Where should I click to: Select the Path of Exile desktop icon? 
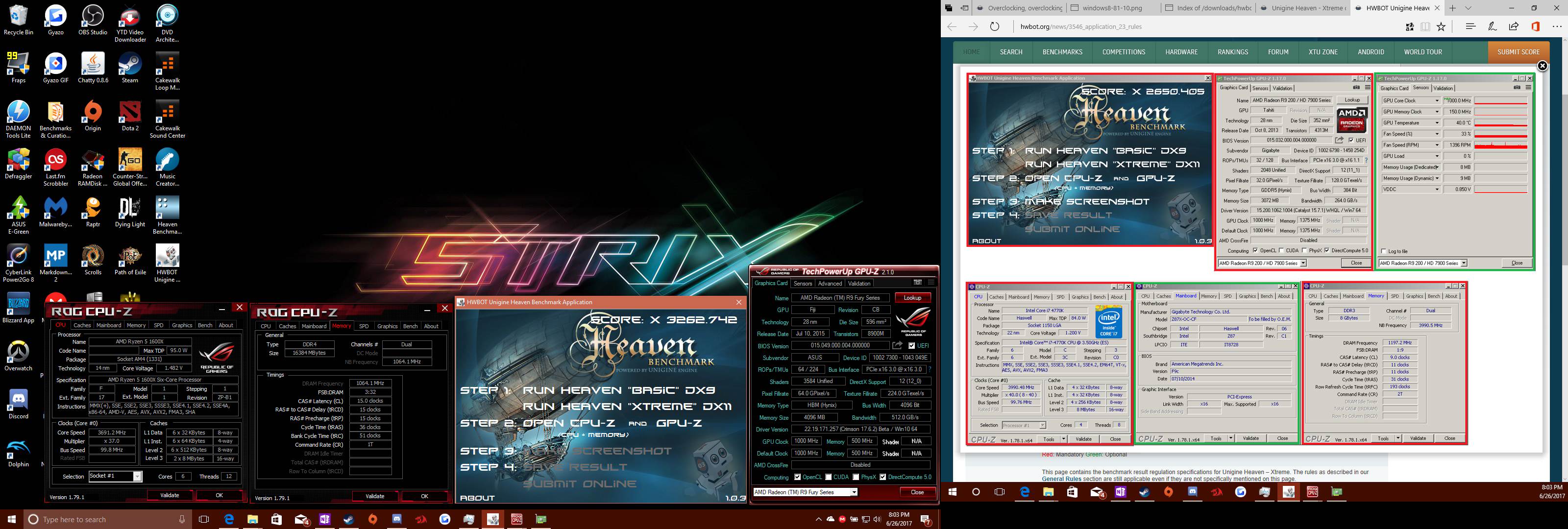tap(130, 260)
